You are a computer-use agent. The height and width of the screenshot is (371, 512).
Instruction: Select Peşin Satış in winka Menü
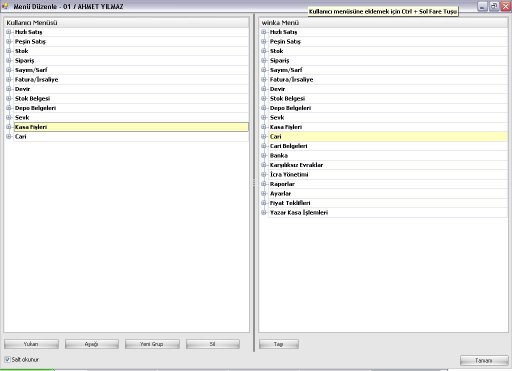(x=285, y=41)
